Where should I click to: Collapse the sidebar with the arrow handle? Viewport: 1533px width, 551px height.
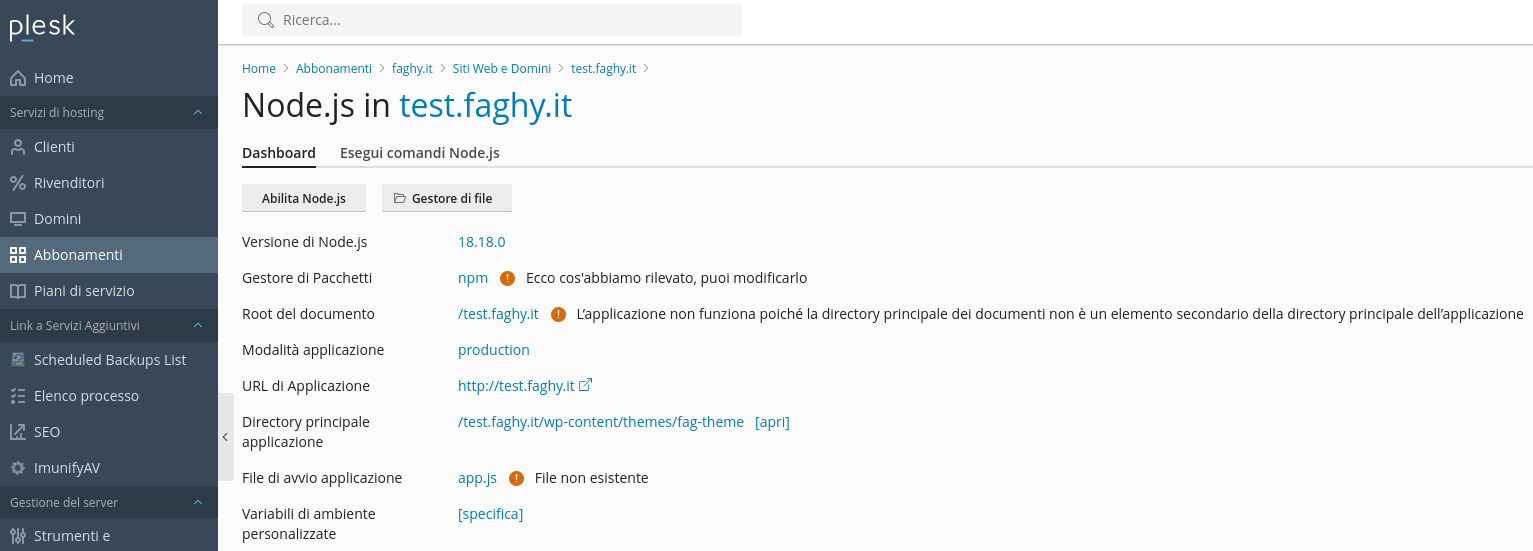225,437
